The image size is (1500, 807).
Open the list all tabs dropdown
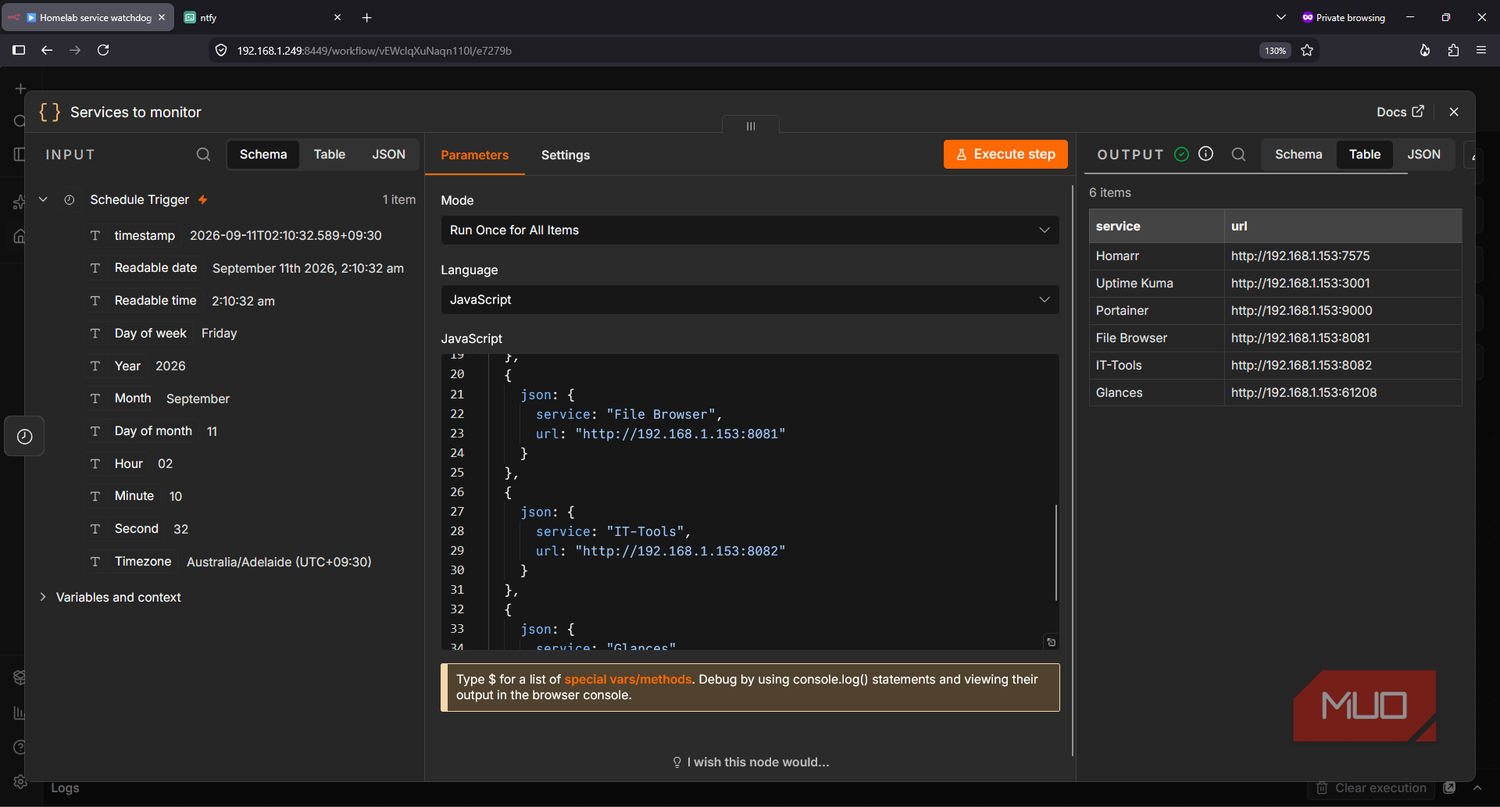(x=1282, y=17)
